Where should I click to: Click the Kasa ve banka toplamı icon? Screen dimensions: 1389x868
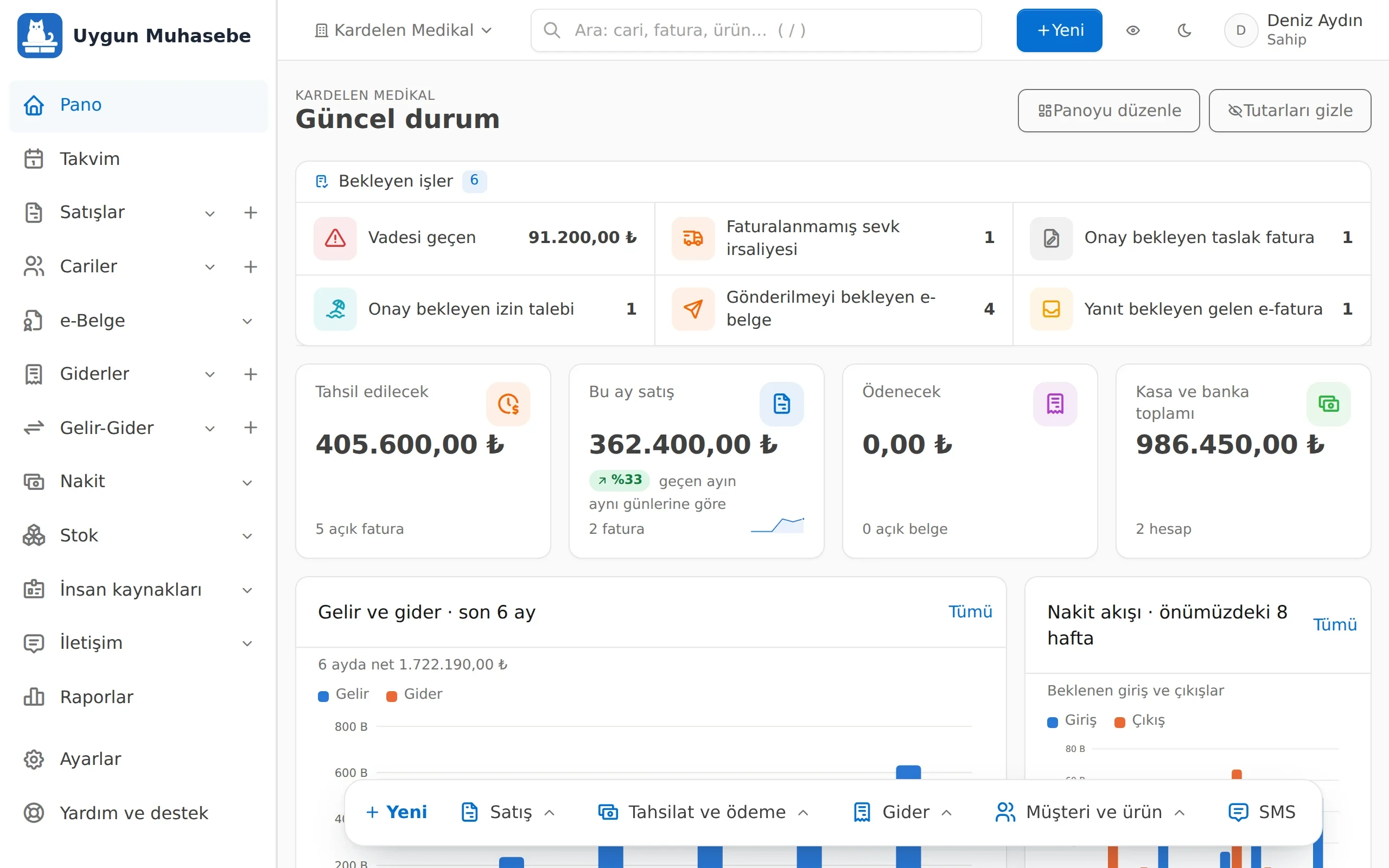click(x=1329, y=404)
